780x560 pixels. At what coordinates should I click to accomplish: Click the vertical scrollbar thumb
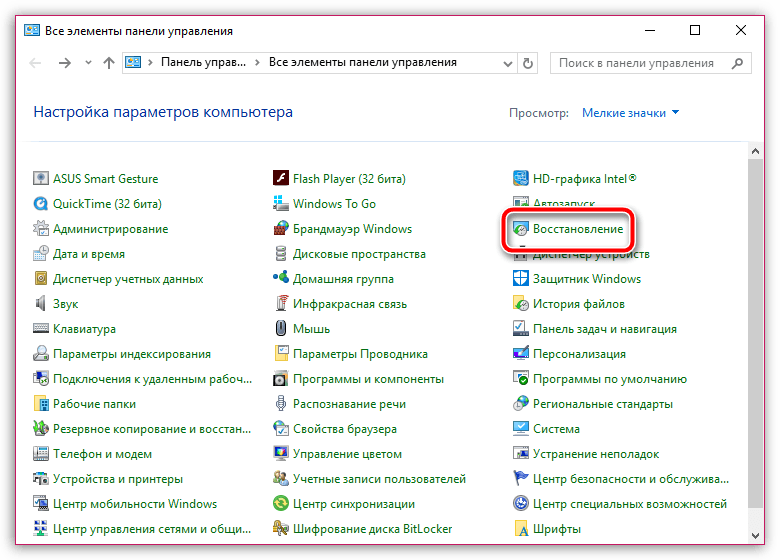tap(755, 333)
